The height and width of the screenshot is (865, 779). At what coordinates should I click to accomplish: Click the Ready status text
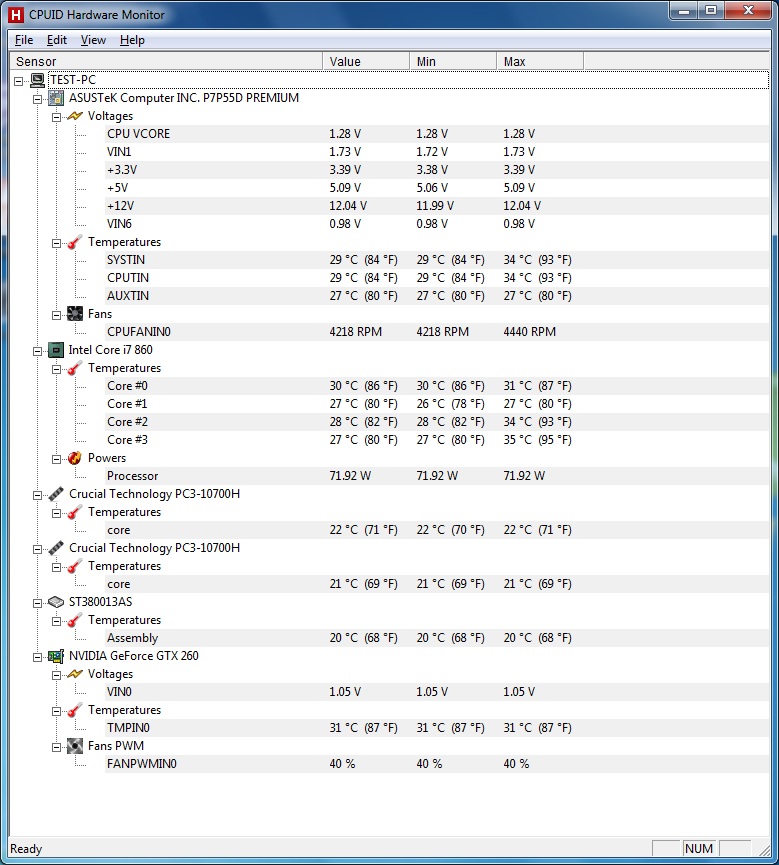click(26, 849)
